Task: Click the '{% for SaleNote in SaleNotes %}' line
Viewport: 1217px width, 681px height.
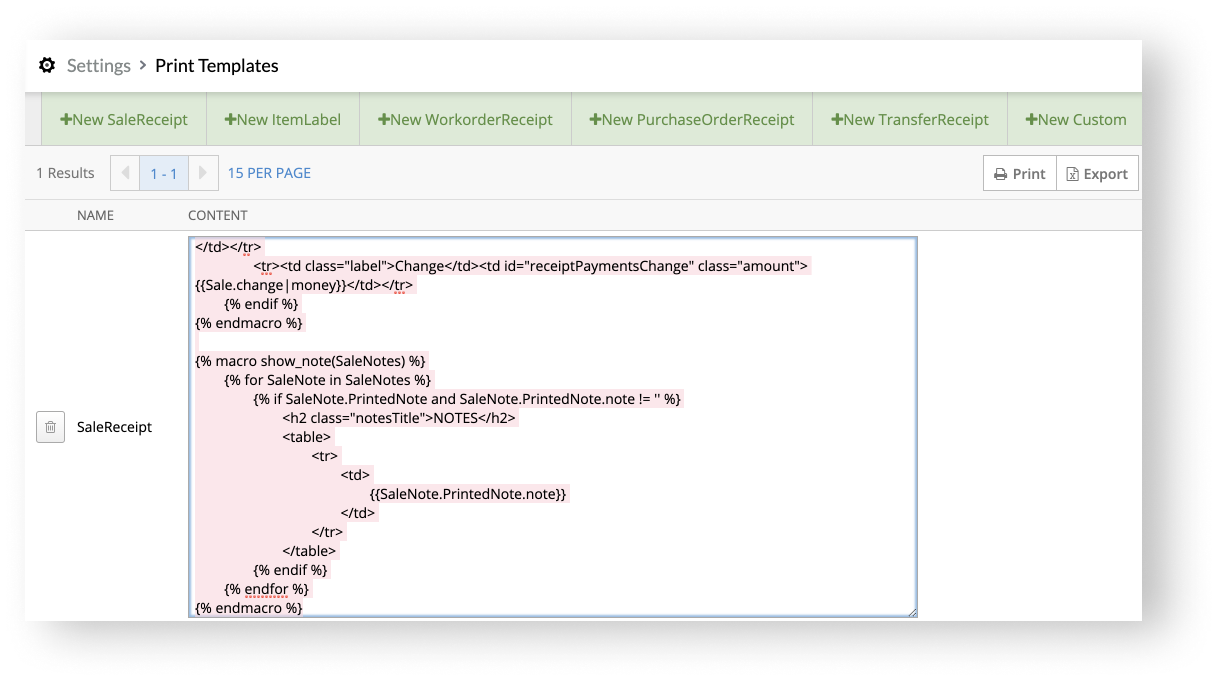Action: tap(328, 380)
